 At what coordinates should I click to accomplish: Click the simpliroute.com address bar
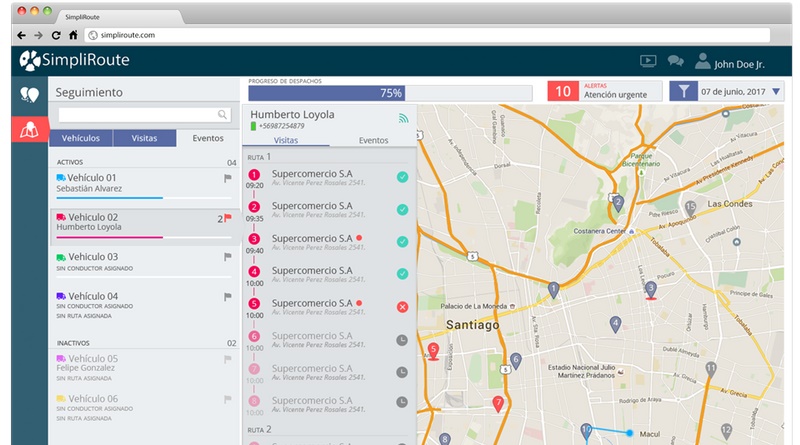tap(428, 35)
